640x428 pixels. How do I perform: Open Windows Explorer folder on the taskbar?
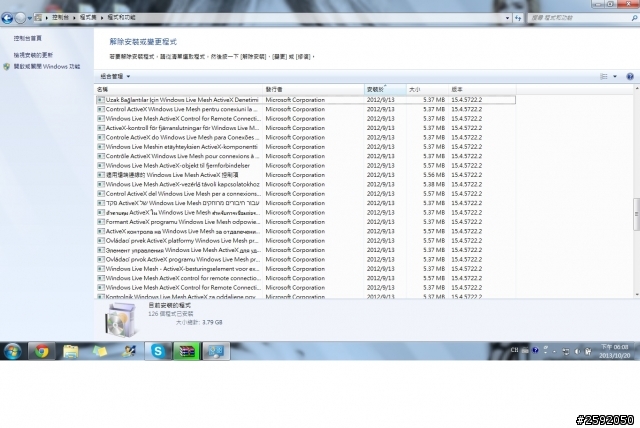pyautogui.click(x=71, y=351)
